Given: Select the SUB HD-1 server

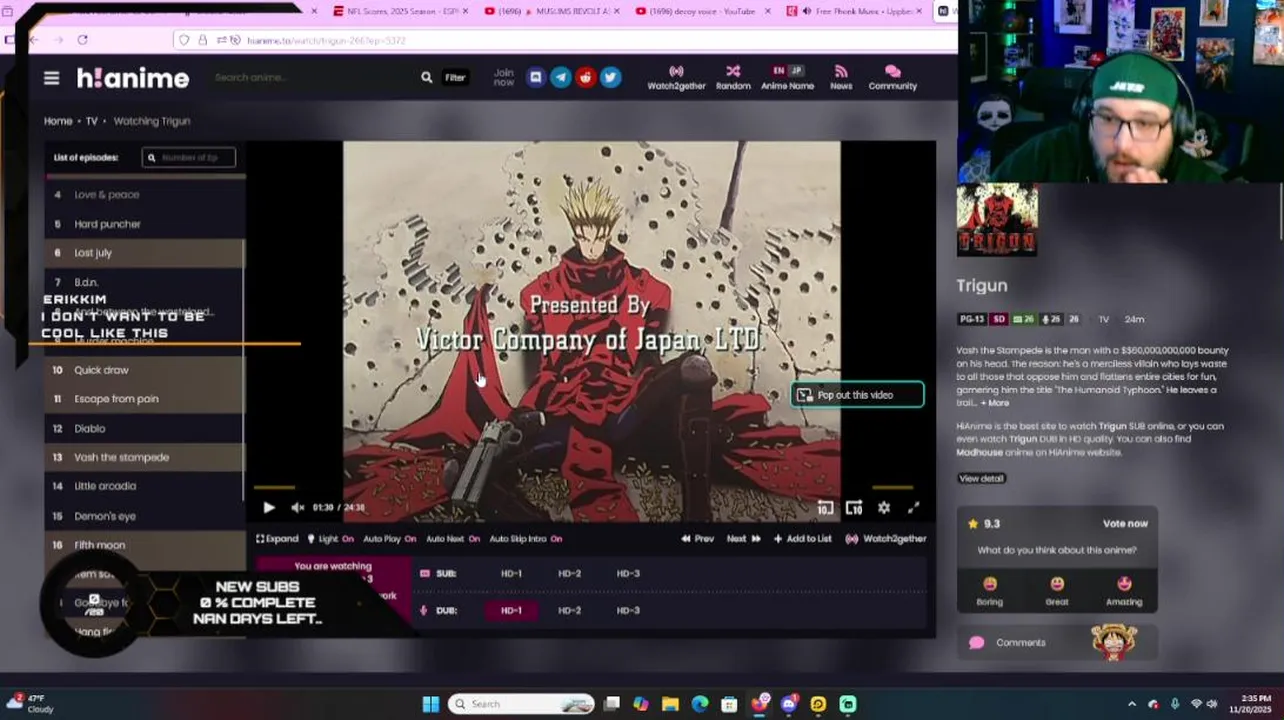Looking at the screenshot, I should pyautogui.click(x=511, y=574).
